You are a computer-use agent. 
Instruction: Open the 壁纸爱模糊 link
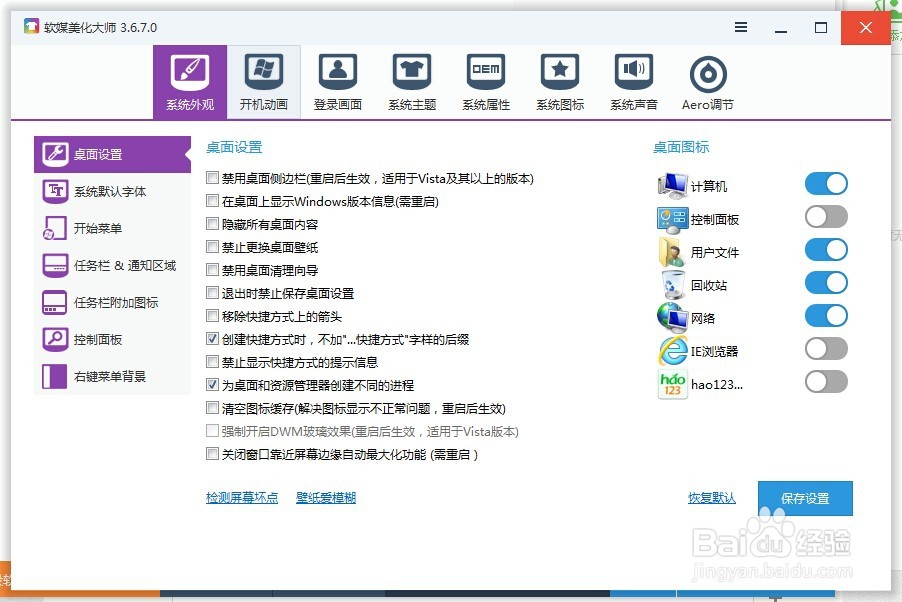point(326,497)
